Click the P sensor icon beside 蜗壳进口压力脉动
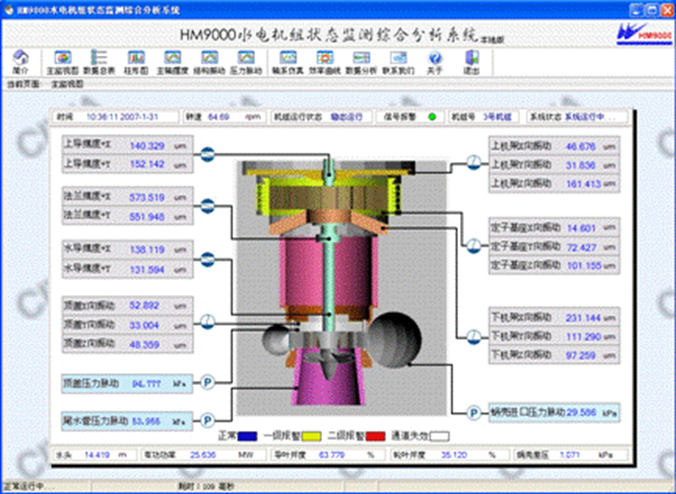The width and height of the screenshot is (676, 494). (x=460, y=410)
